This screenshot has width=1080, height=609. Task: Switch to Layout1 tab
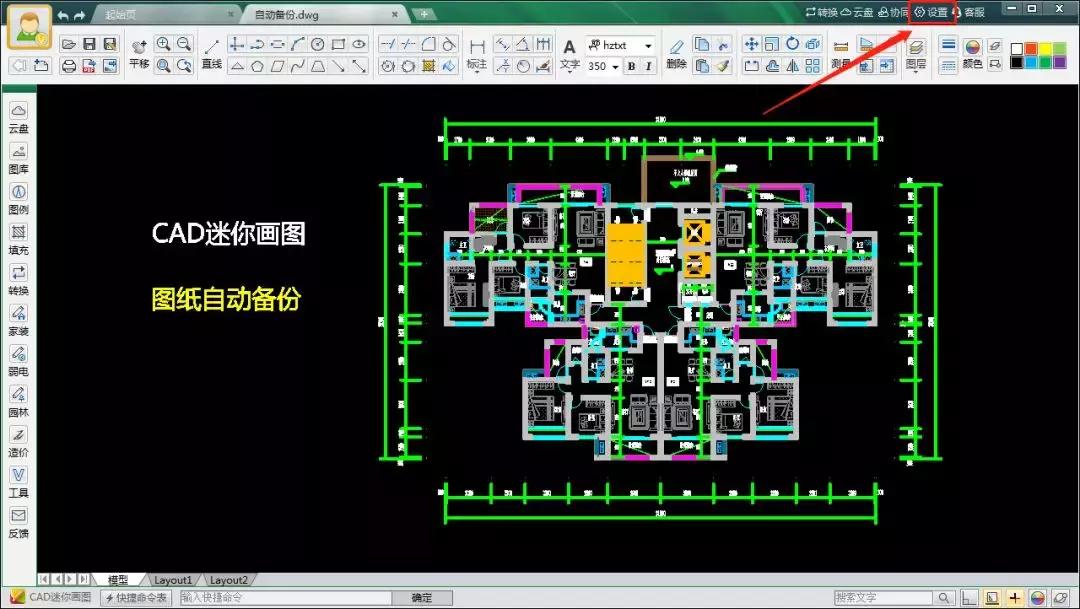[172, 580]
